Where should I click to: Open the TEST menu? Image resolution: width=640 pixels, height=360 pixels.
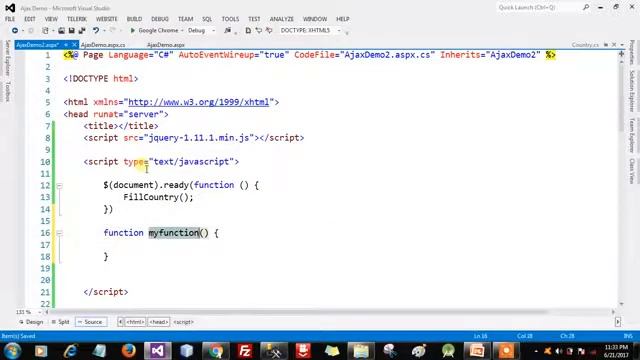[254, 19]
